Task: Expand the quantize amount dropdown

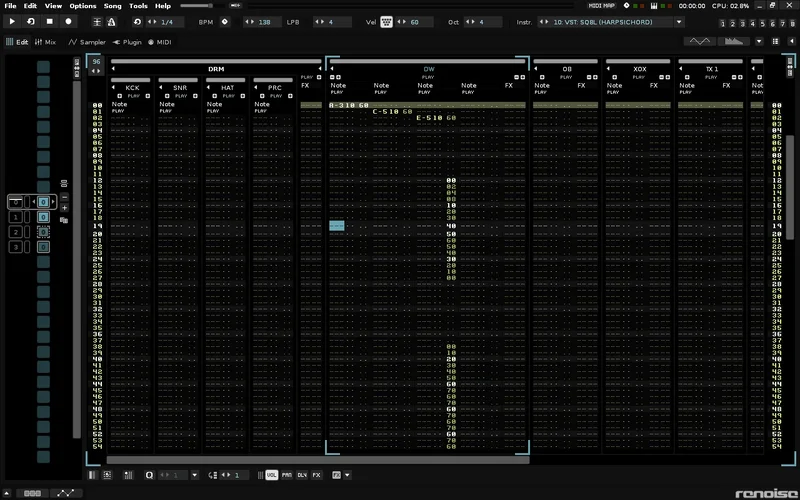Action: (x=194, y=475)
